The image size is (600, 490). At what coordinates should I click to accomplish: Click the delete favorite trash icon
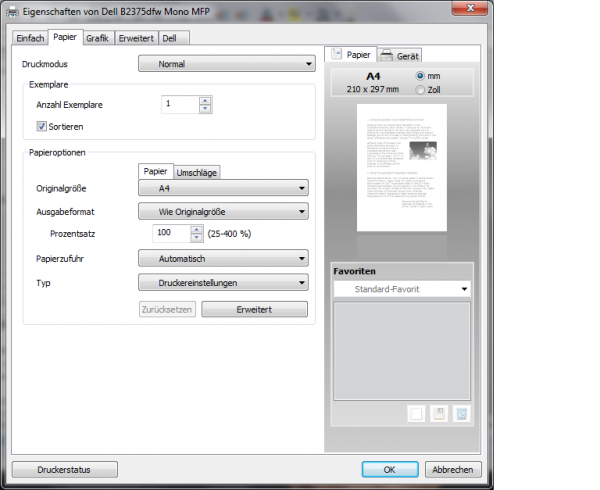pyautogui.click(x=461, y=413)
